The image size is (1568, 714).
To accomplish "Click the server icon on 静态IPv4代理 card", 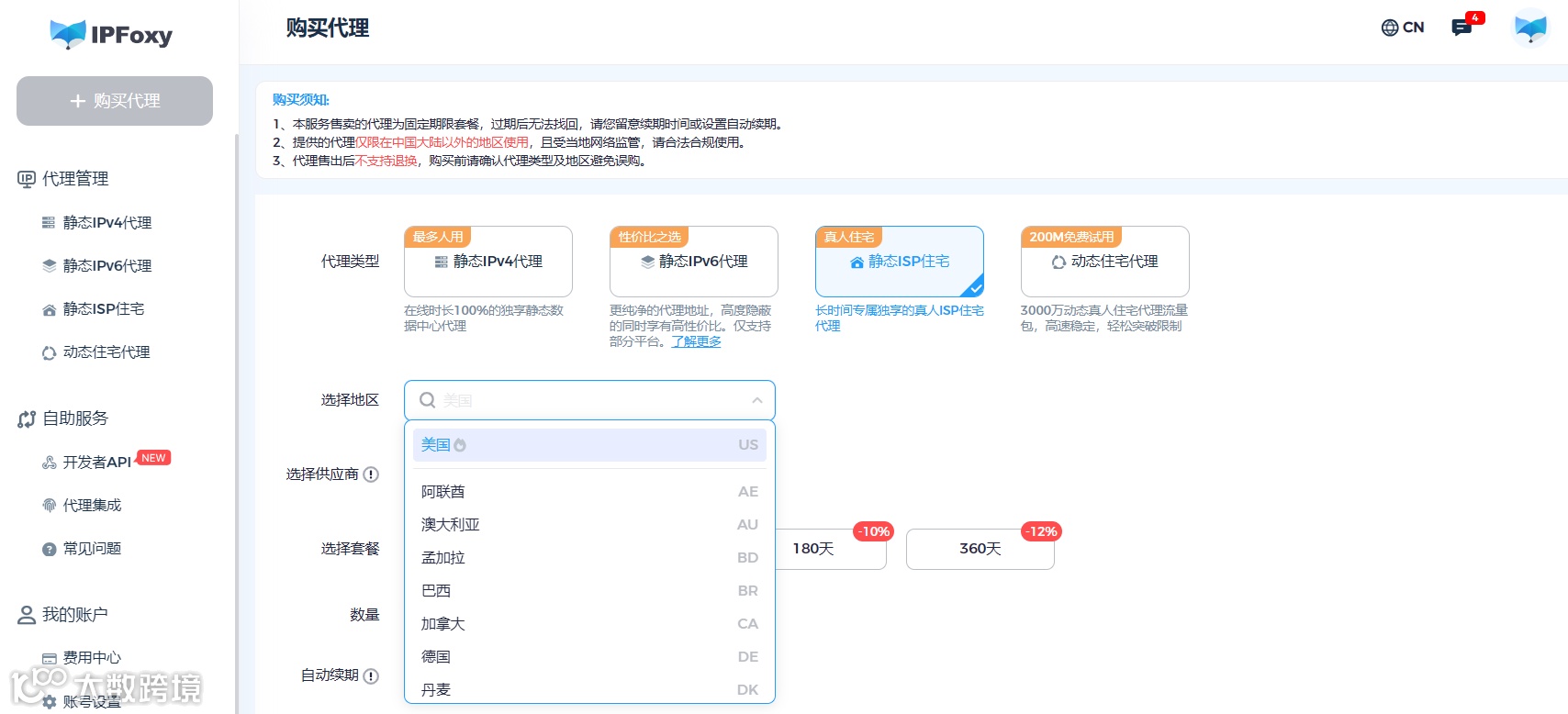I will click(x=442, y=262).
